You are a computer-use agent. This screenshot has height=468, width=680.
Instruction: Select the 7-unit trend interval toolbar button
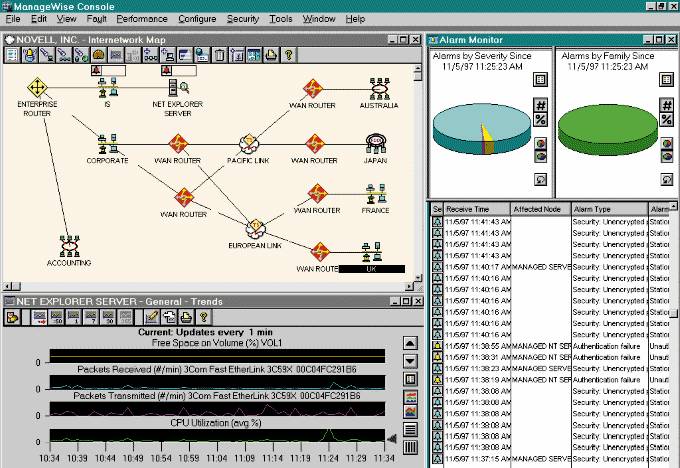tap(91, 317)
